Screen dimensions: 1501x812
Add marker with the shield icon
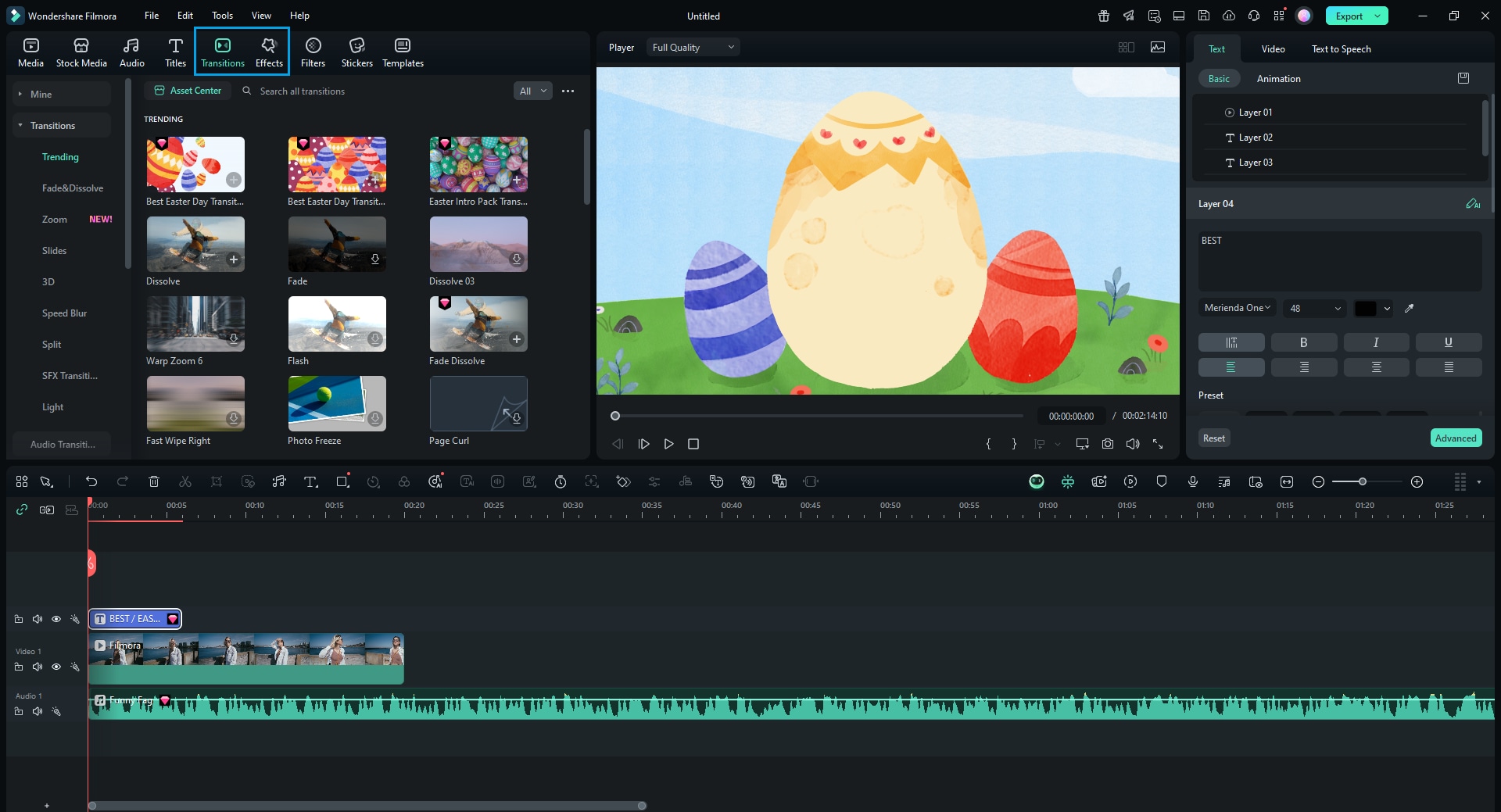[x=1162, y=481]
